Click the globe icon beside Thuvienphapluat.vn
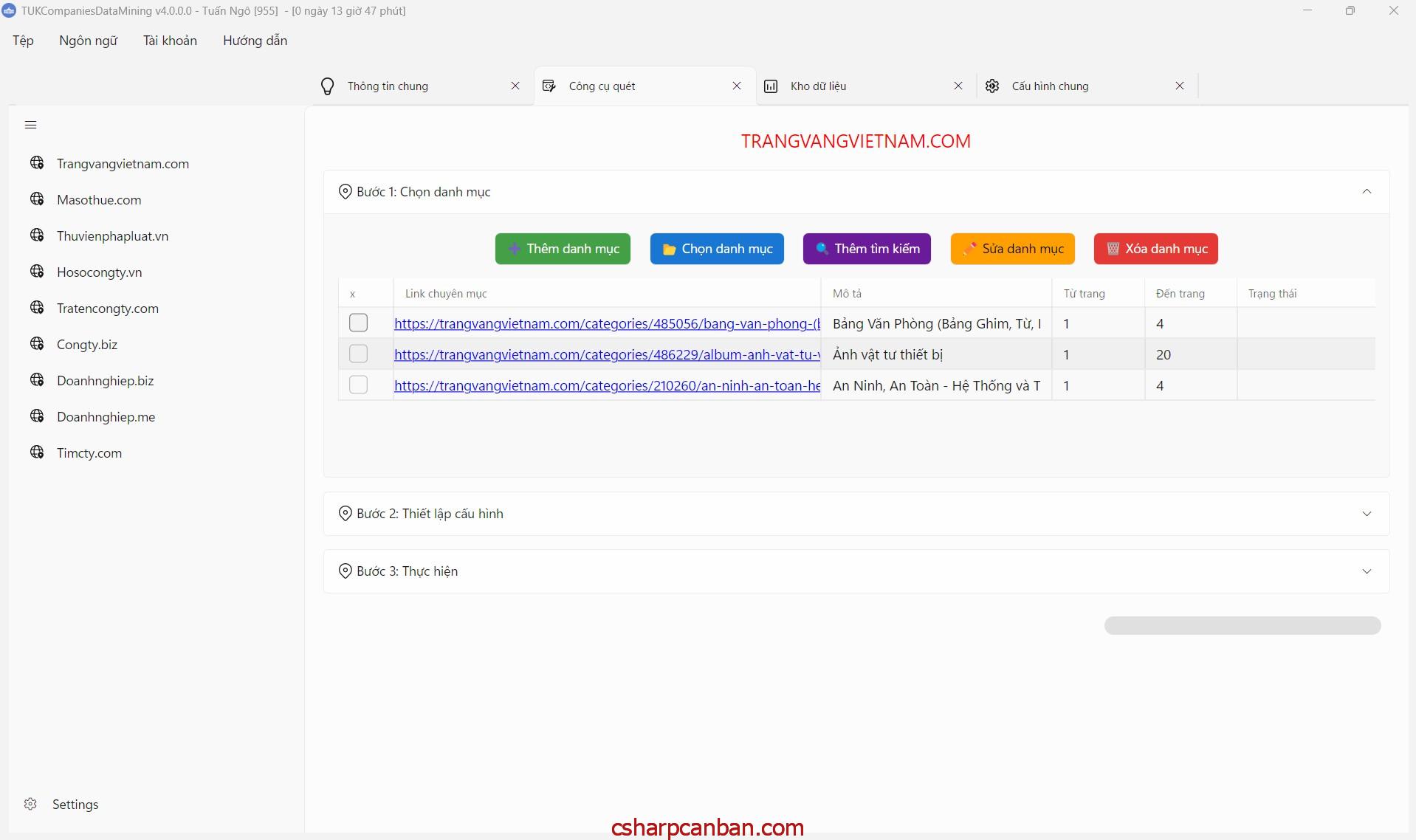 [37, 235]
